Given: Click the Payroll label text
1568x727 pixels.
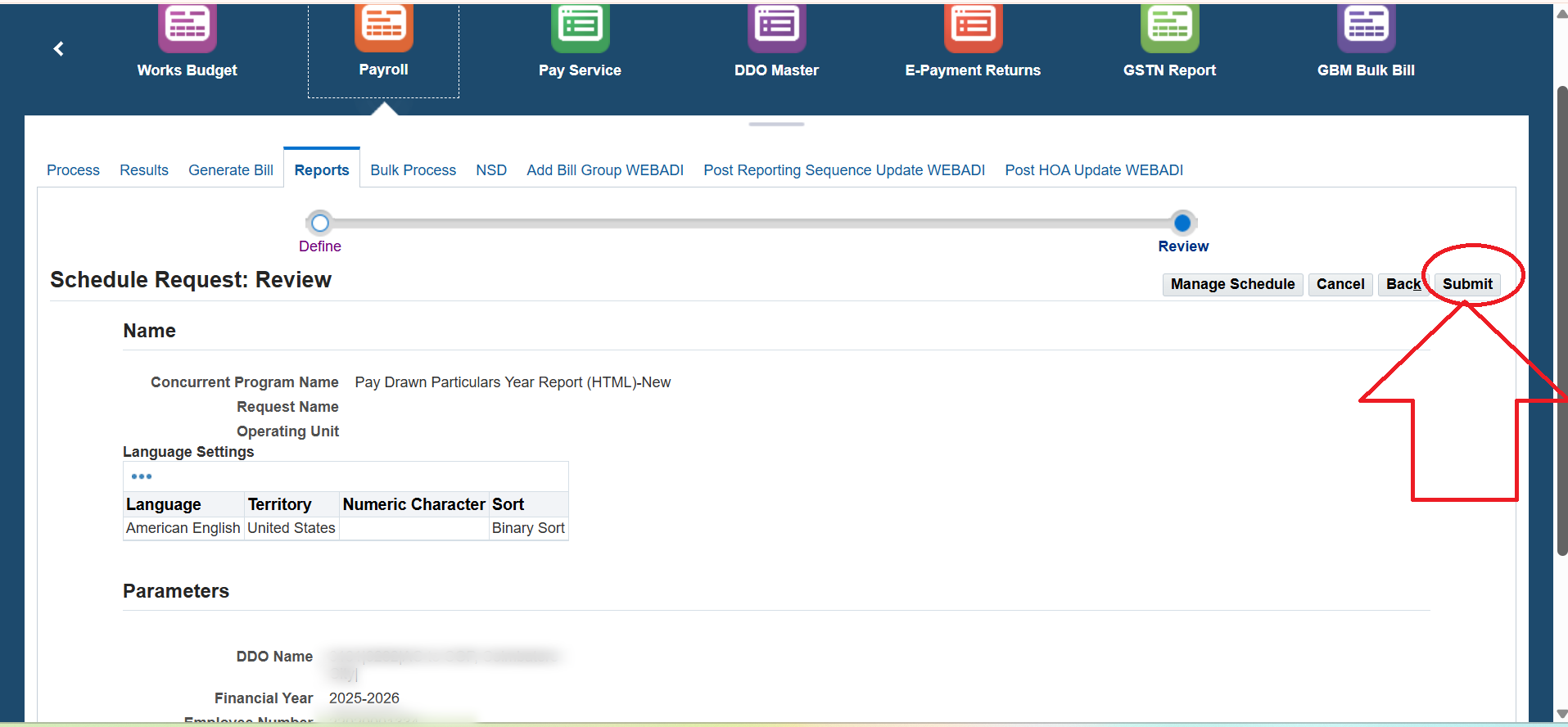Looking at the screenshot, I should pos(384,70).
